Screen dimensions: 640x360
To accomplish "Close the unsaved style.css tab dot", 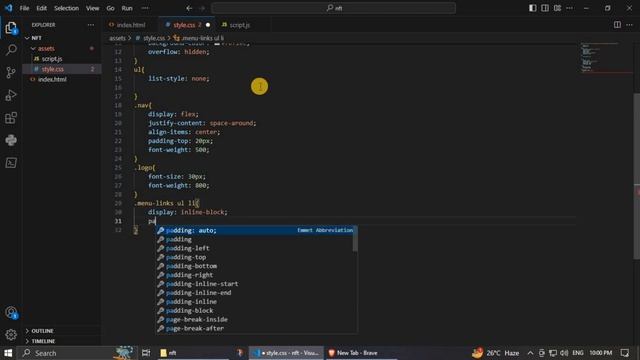I will click(x=208, y=25).
